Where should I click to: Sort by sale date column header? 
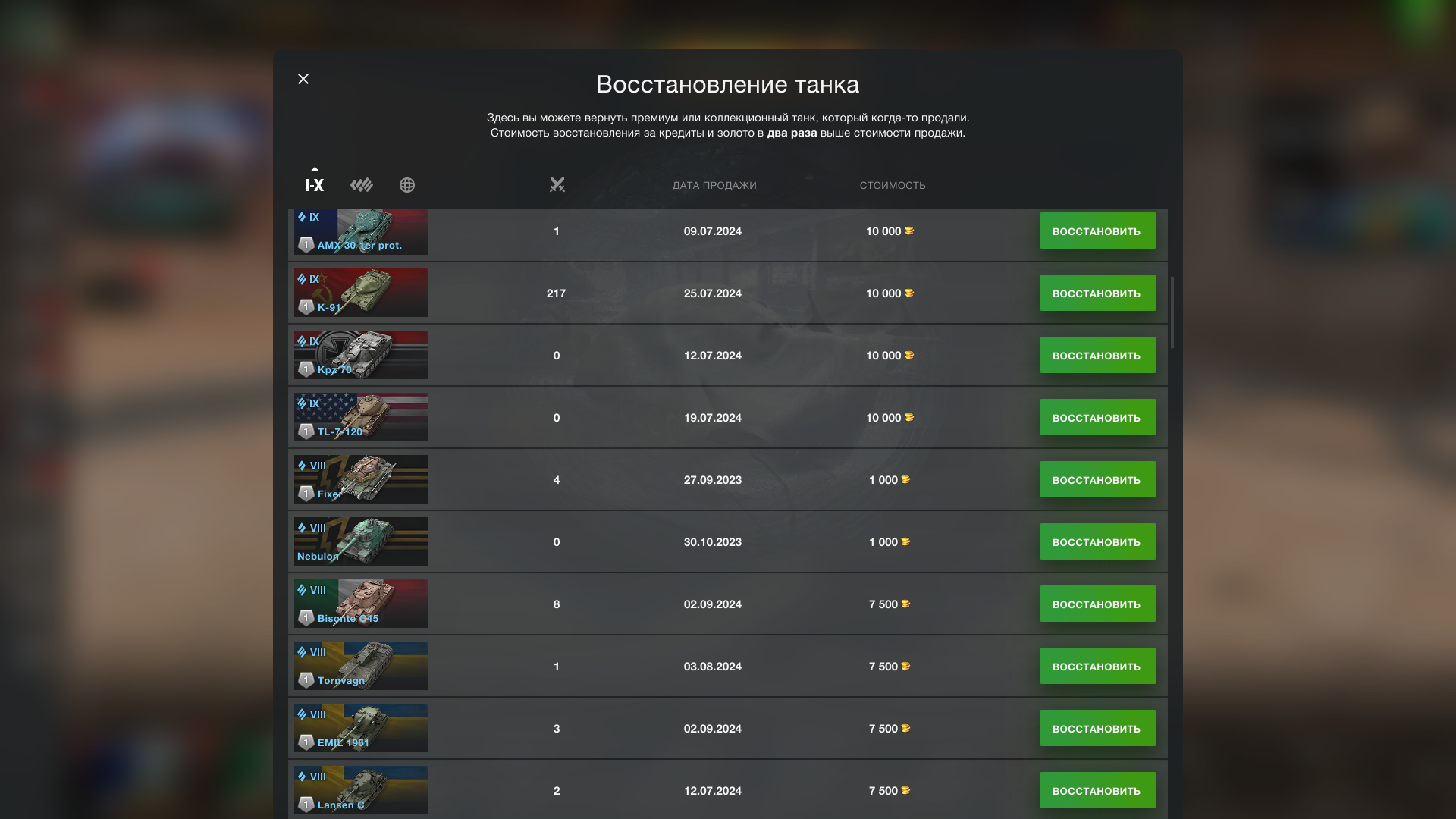coord(714,186)
